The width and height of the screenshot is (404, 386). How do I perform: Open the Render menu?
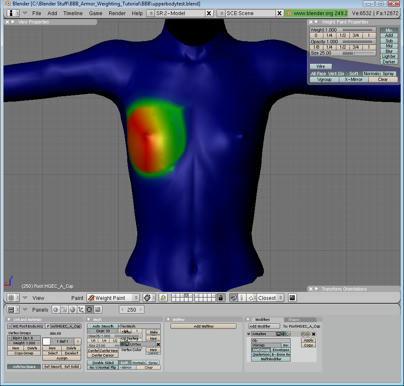click(x=117, y=13)
